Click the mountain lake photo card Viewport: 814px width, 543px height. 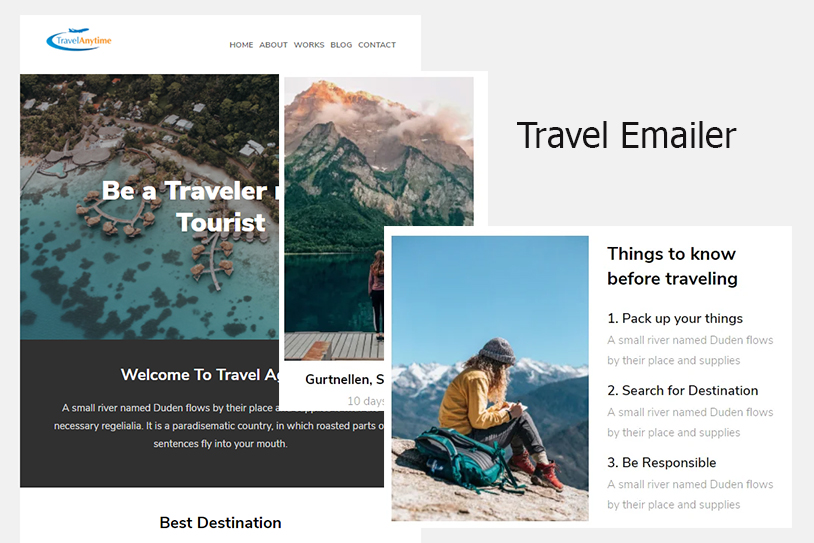point(379,218)
